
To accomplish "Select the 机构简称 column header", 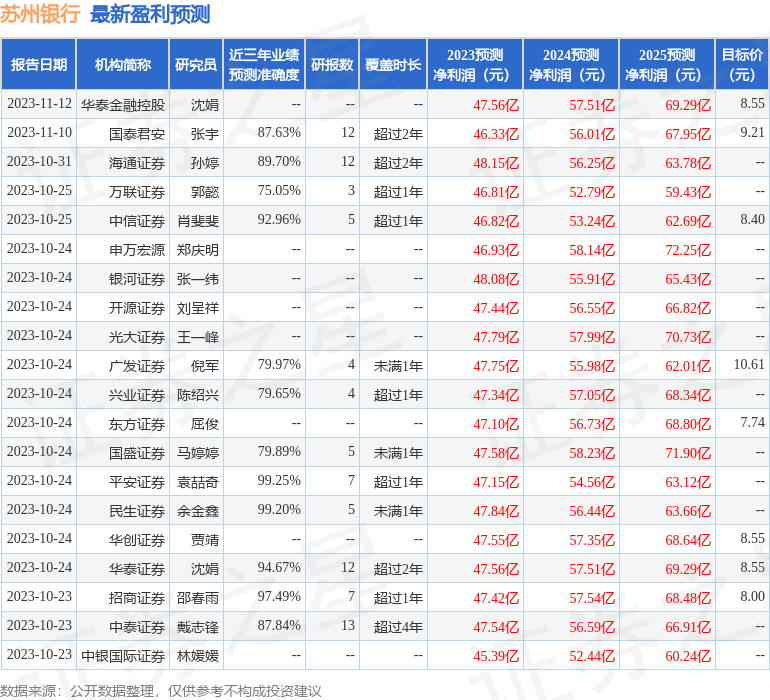I will click(x=123, y=64).
